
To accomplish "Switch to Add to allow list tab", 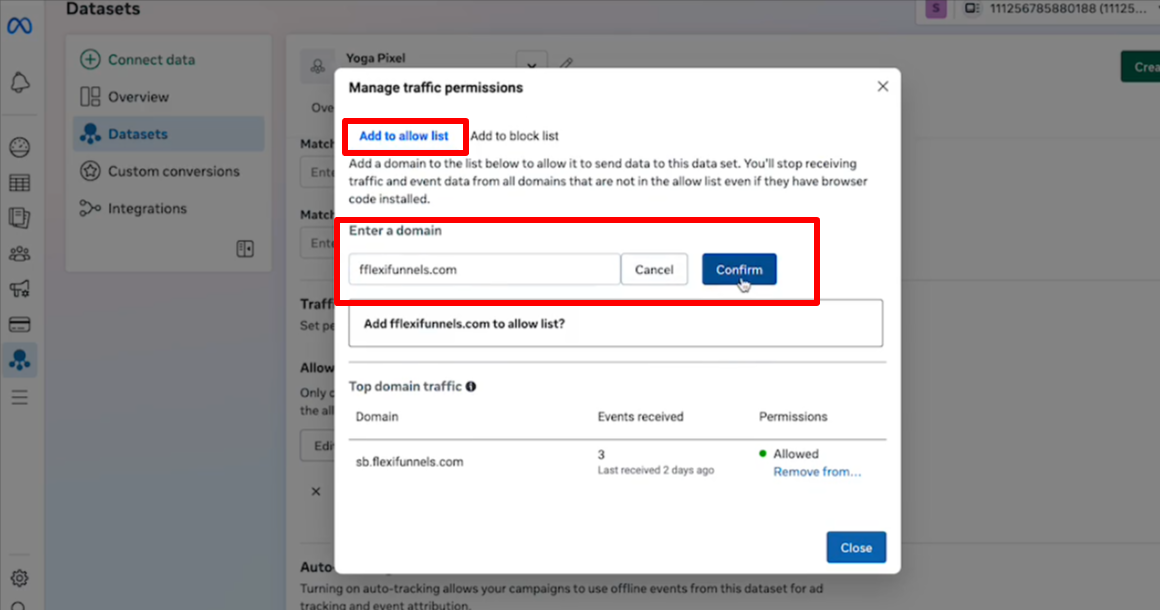I will pyautogui.click(x=404, y=136).
